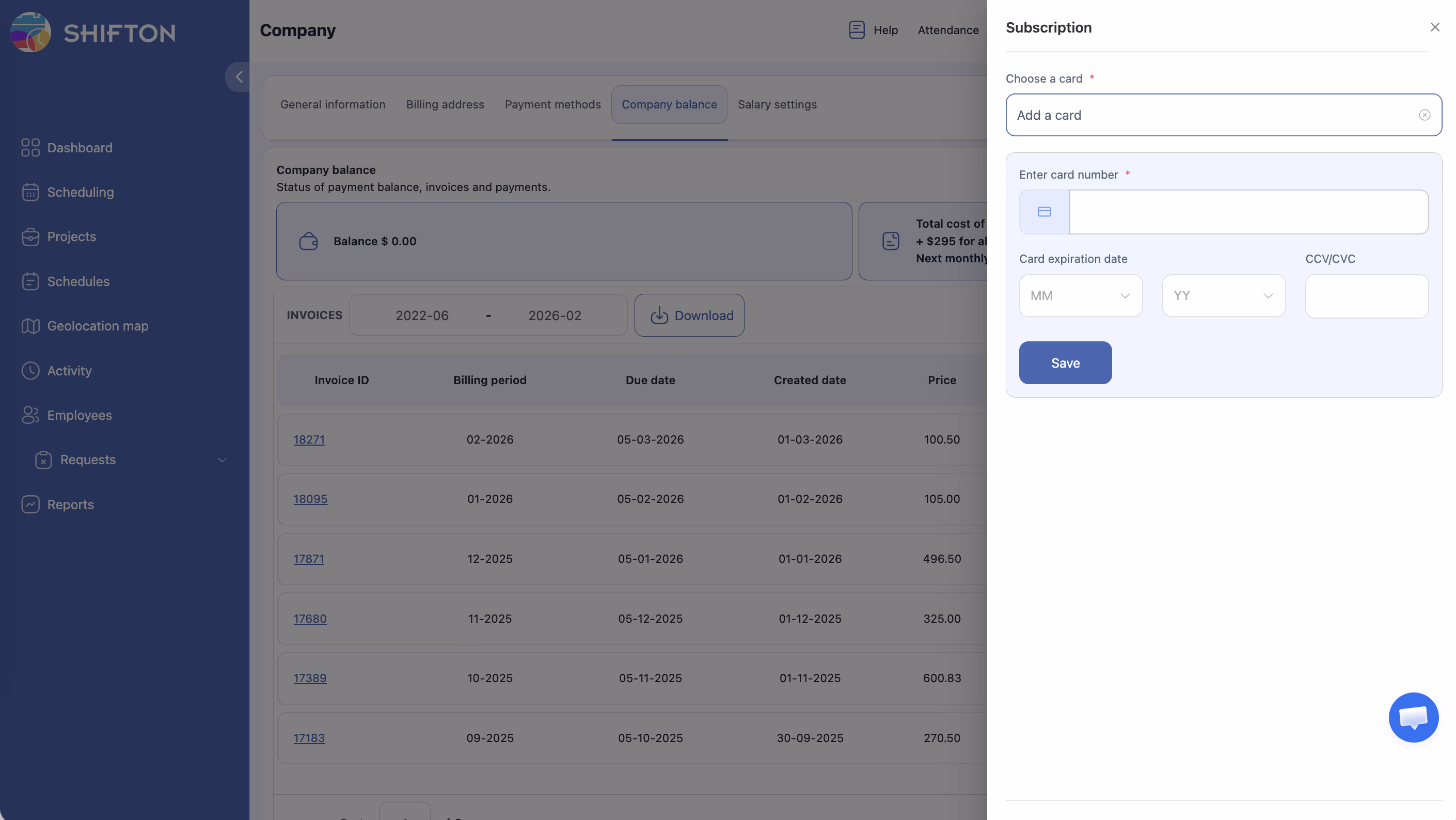1456x820 pixels.
Task: Open invoice 18271 link
Action: 309,439
